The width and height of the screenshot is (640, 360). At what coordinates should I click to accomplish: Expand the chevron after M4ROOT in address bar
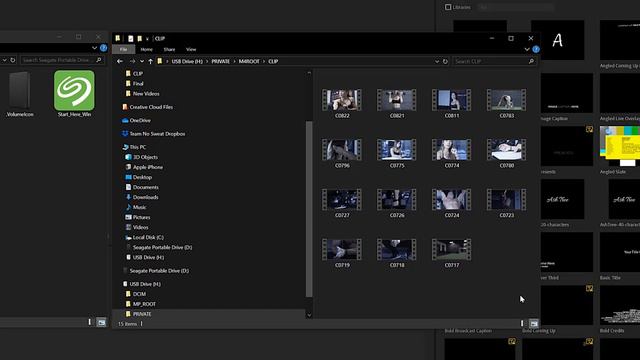click(x=264, y=61)
